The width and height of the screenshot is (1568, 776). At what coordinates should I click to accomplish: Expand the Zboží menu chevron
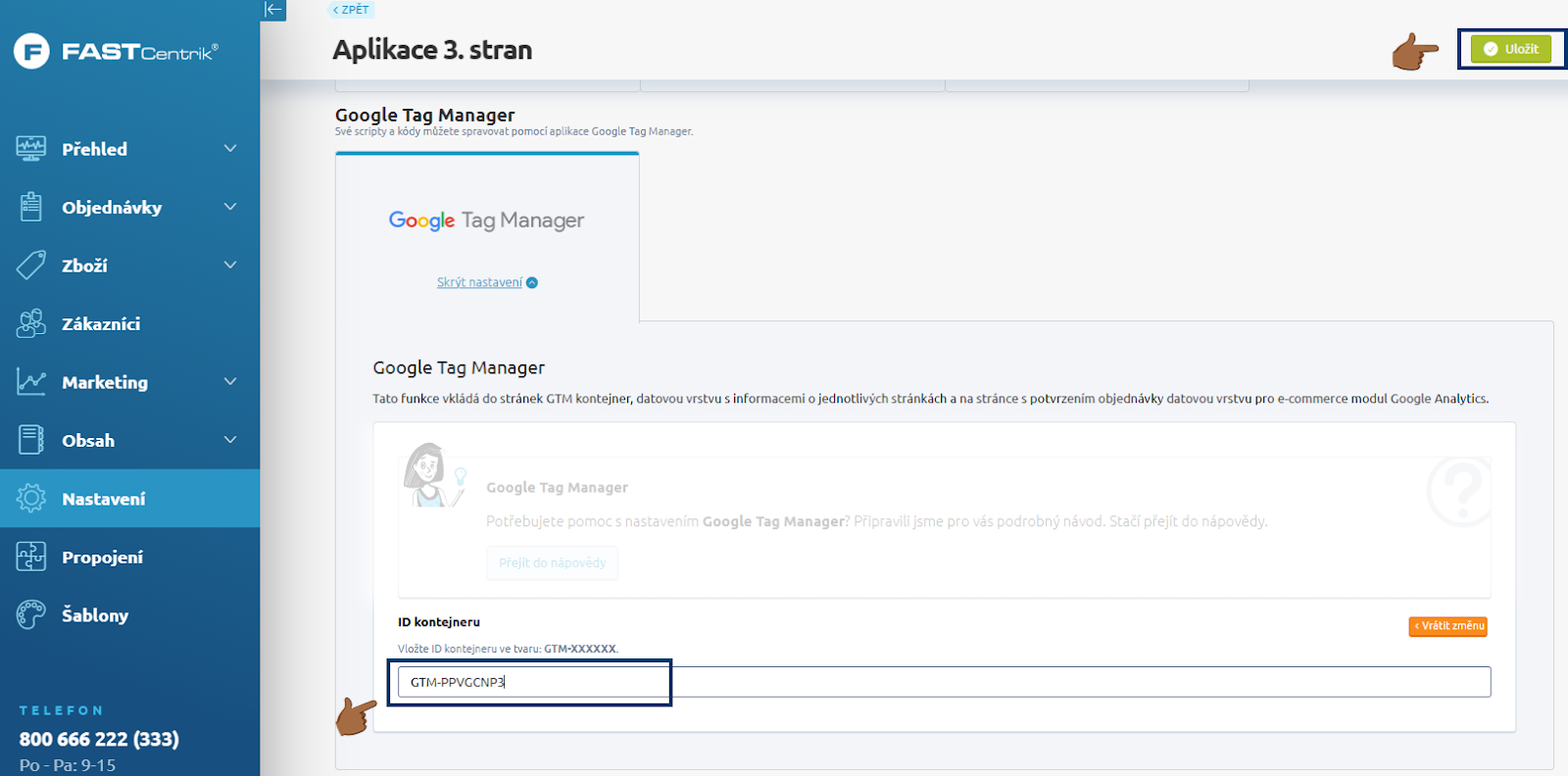click(x=230, y=265)
